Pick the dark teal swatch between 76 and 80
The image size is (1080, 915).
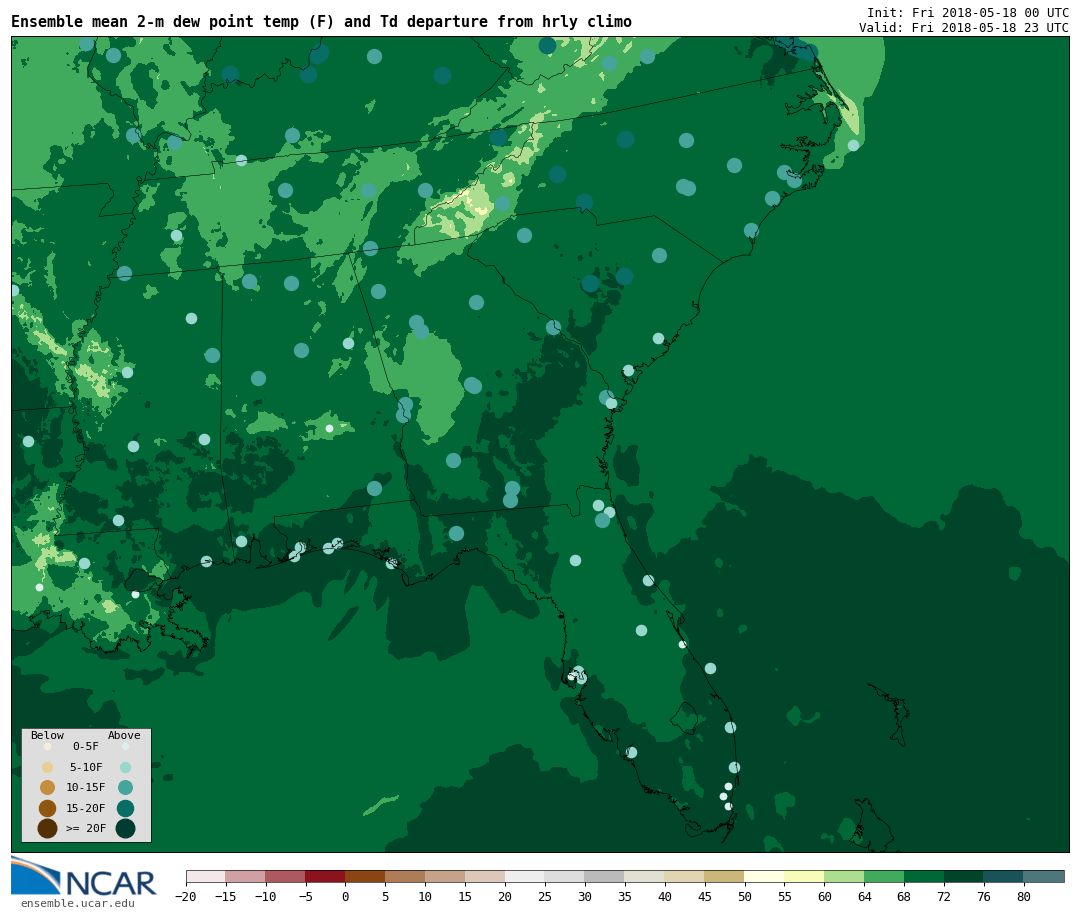tap(1005, 876)
